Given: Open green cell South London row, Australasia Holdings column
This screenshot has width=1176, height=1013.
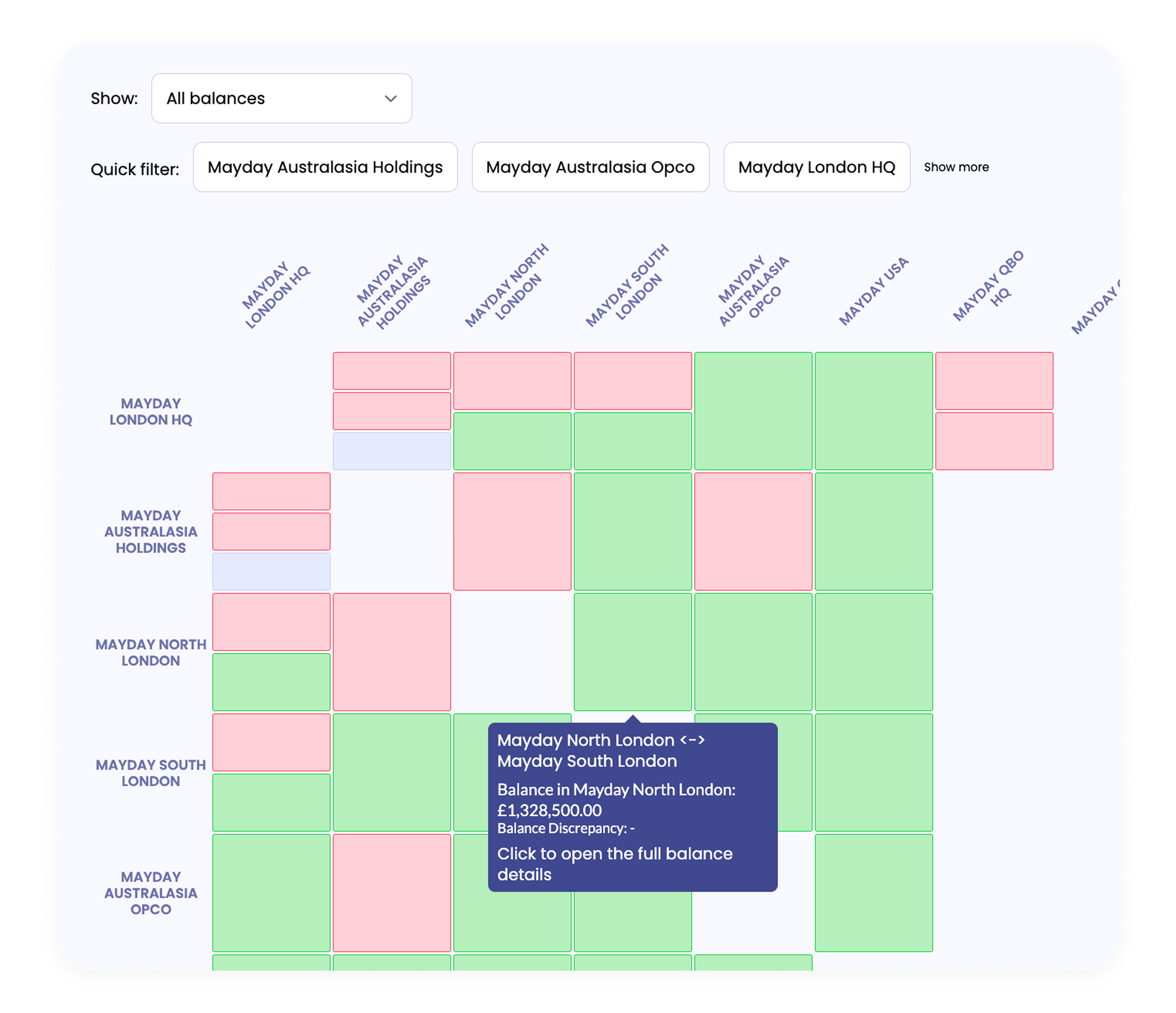Looking at the screenshot, I should [392, 772].
